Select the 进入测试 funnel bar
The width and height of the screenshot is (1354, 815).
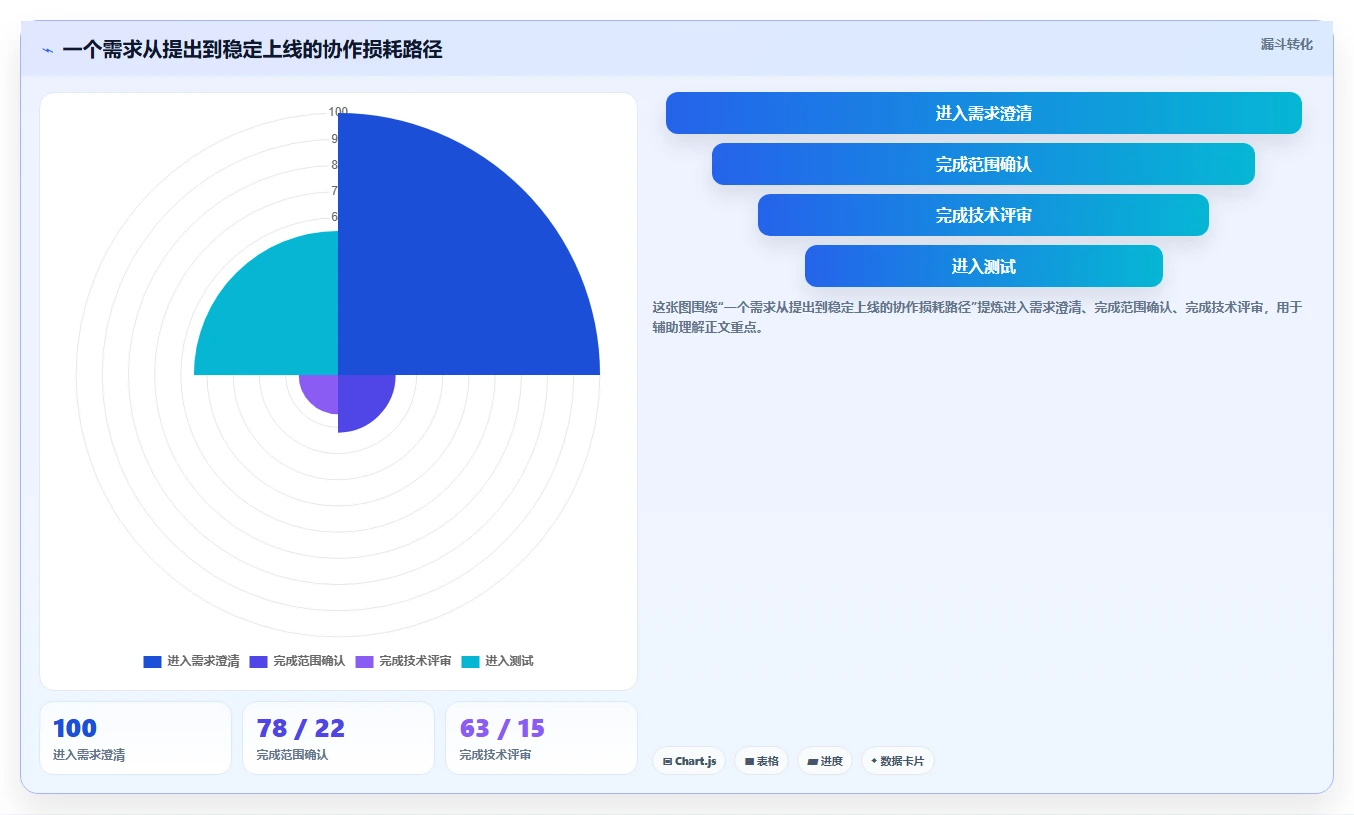click(x=984, y=266)
